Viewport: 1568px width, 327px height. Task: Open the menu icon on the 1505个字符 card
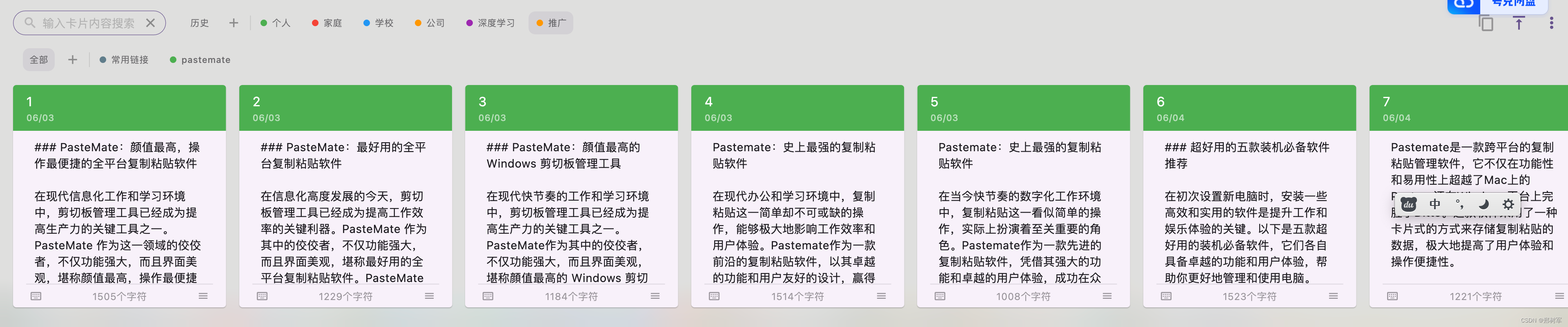(x=203, y=296)
